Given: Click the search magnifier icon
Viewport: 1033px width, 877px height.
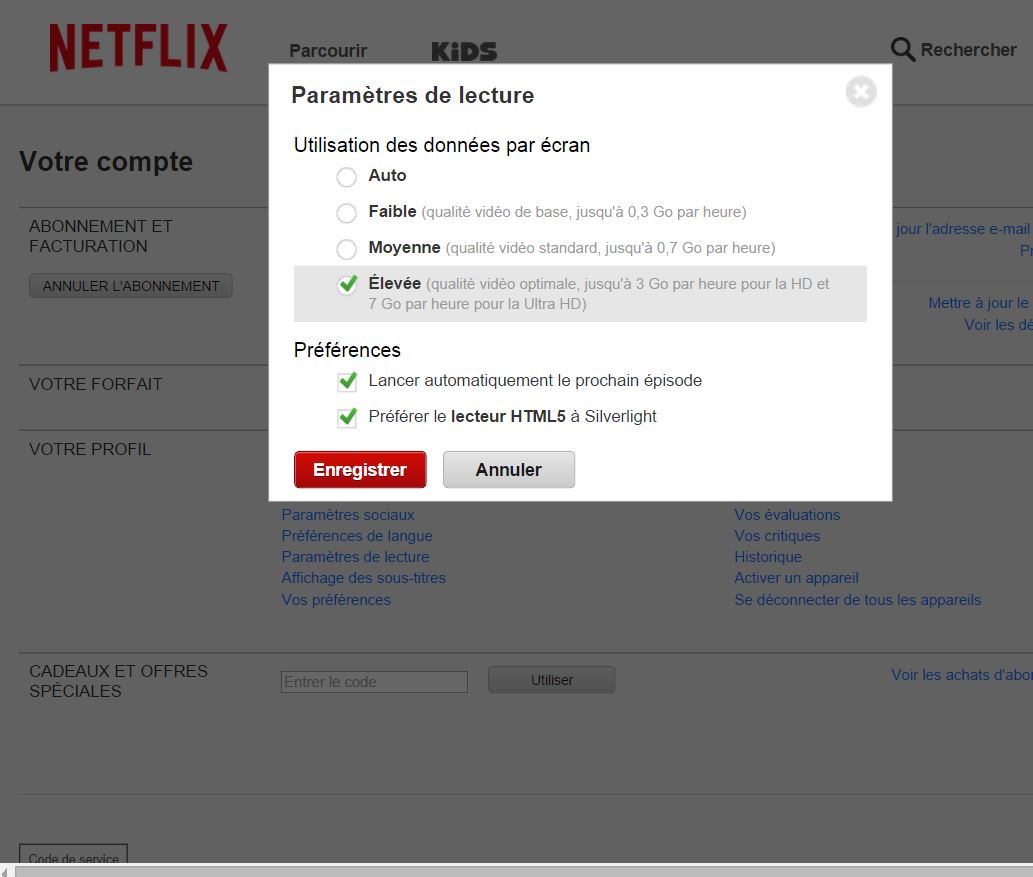Looking at the screenshot, I should [903, 49].
